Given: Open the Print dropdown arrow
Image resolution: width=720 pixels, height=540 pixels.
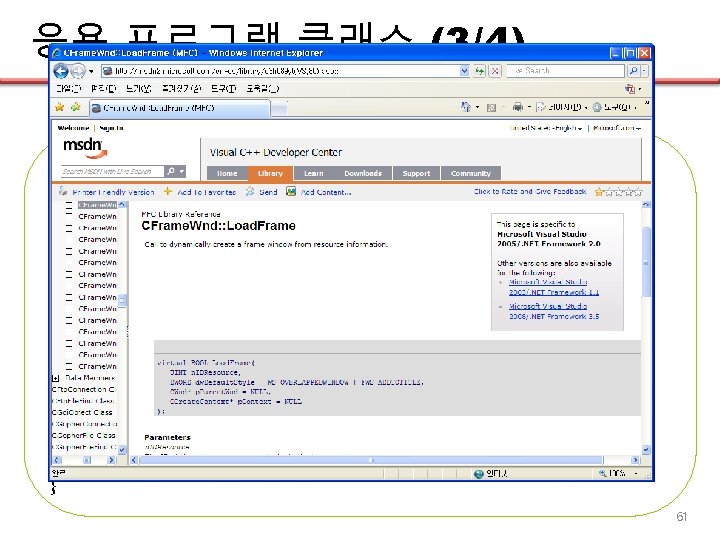Looking at the screenshot, I should pyautogui.click(x=529, y=107).
